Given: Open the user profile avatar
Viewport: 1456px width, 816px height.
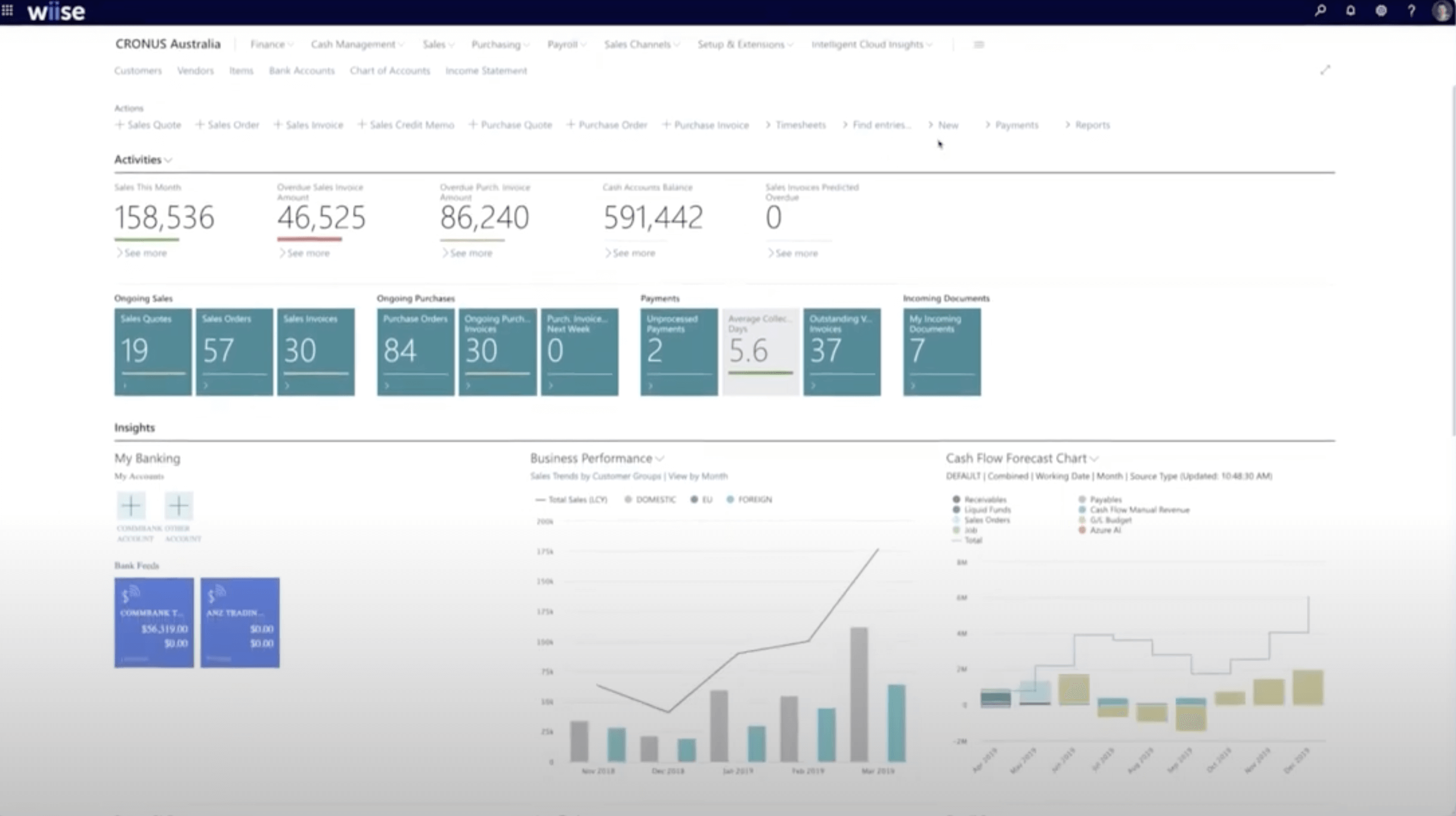Looking at the screenshot, I should point(1442,11).
